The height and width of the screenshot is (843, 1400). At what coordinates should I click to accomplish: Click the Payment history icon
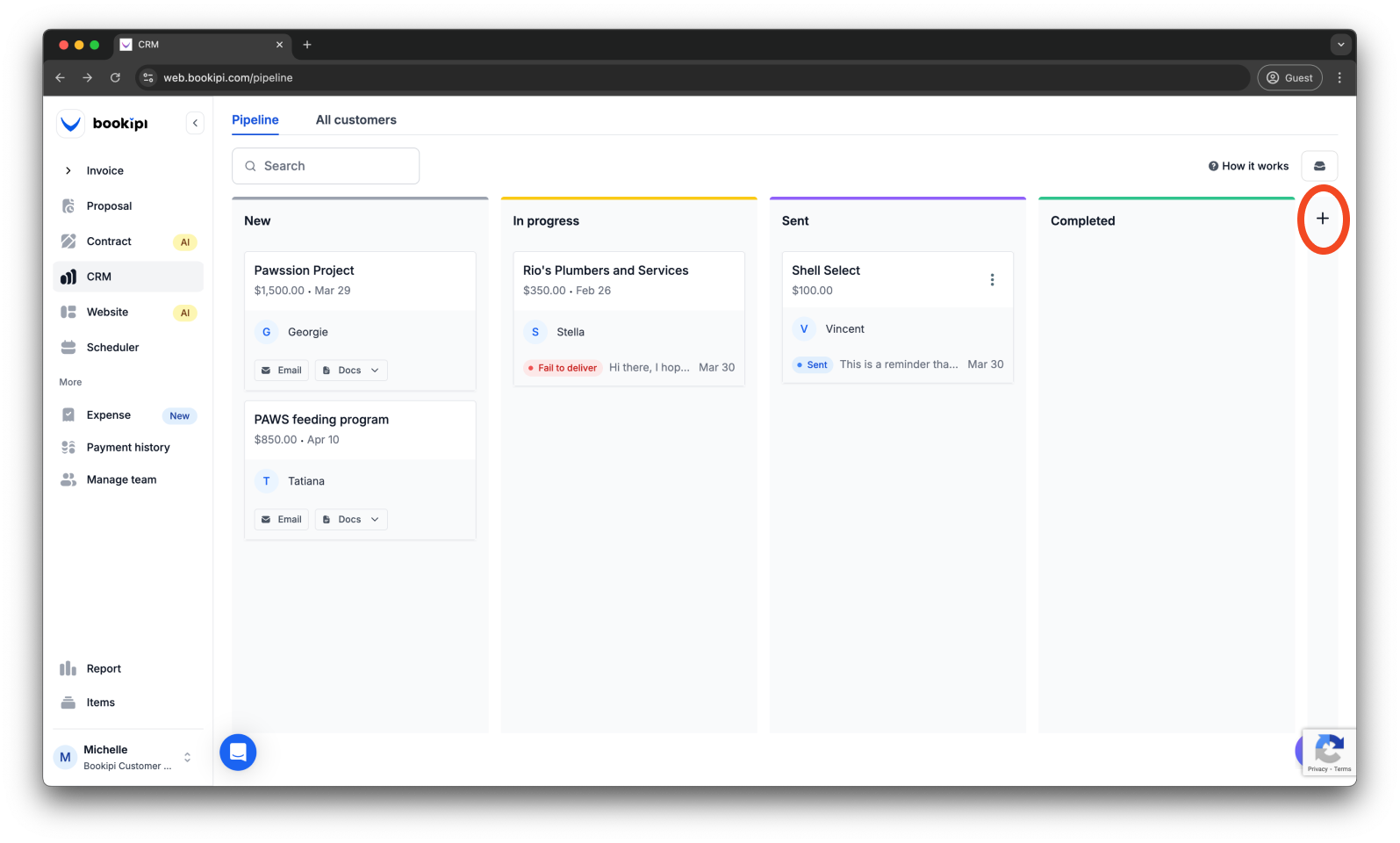[68, 448]
